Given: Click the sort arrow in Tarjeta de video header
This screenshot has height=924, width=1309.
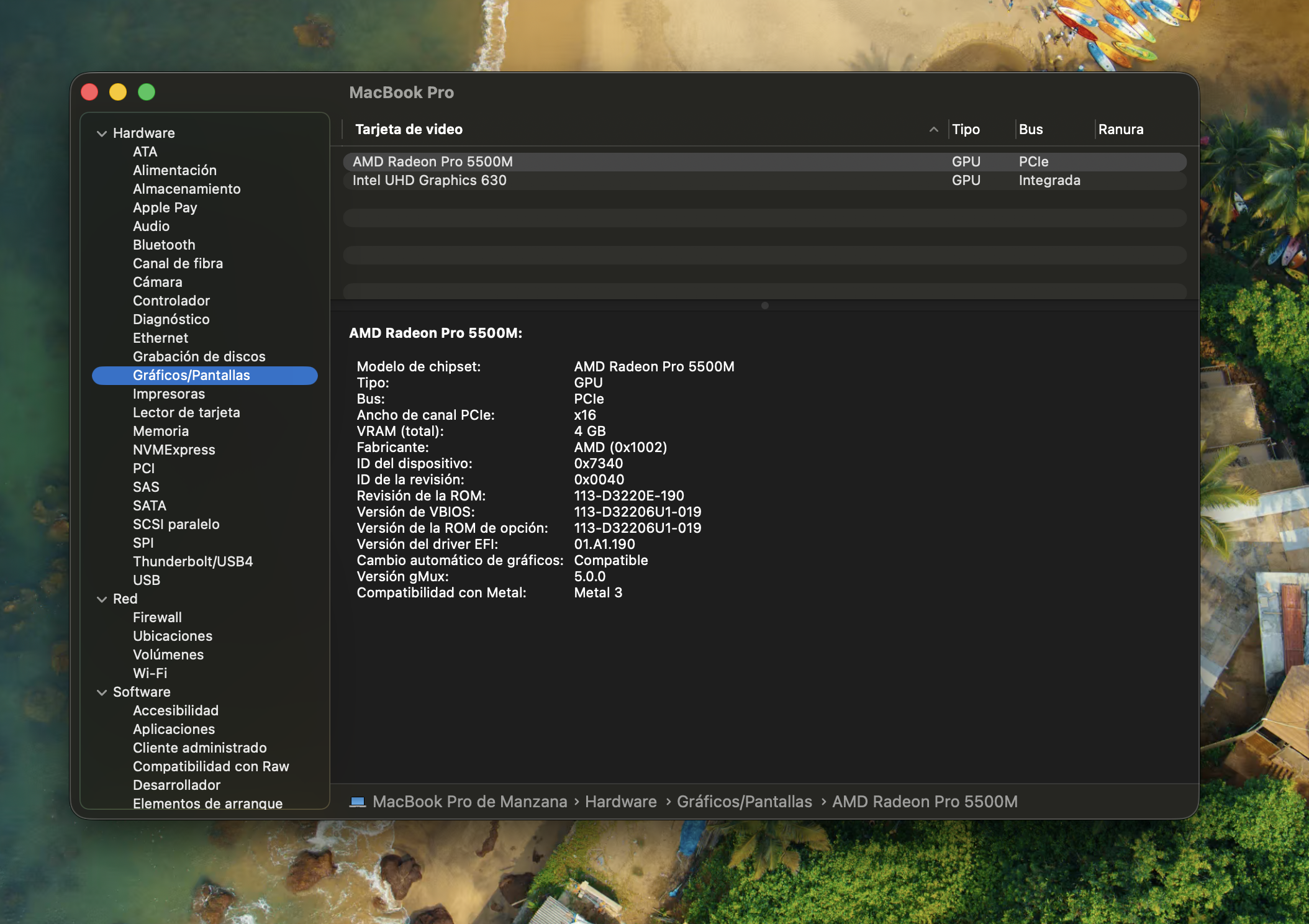Looking at the screenshot, I should tap(933, 129).
